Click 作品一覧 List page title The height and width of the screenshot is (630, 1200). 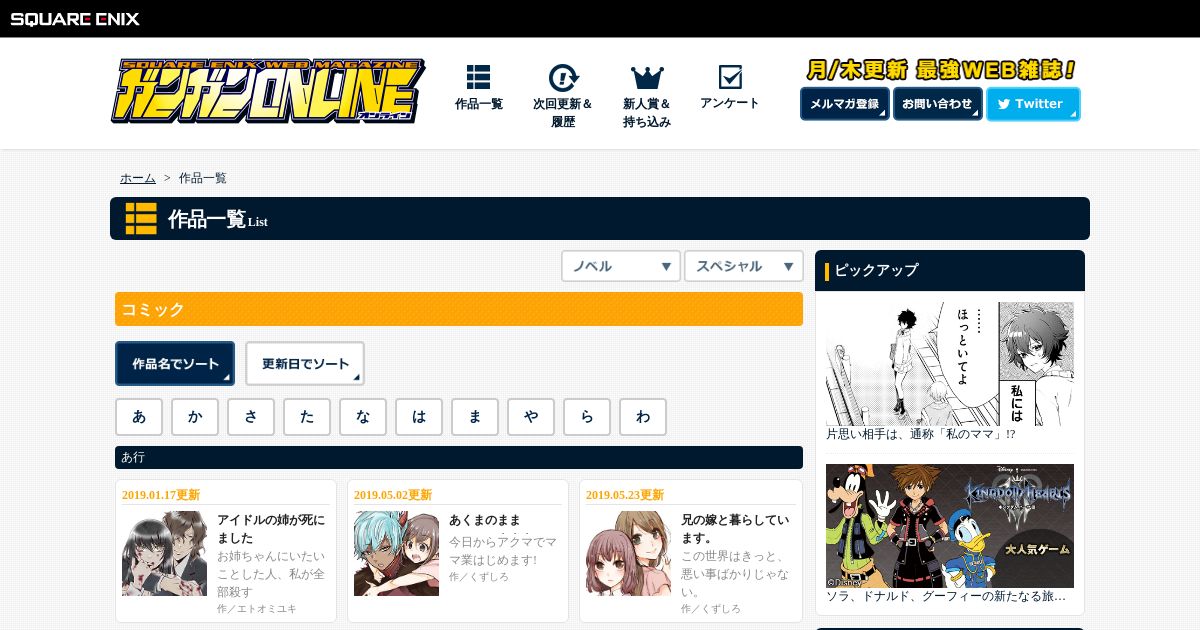tap(218, 219)
